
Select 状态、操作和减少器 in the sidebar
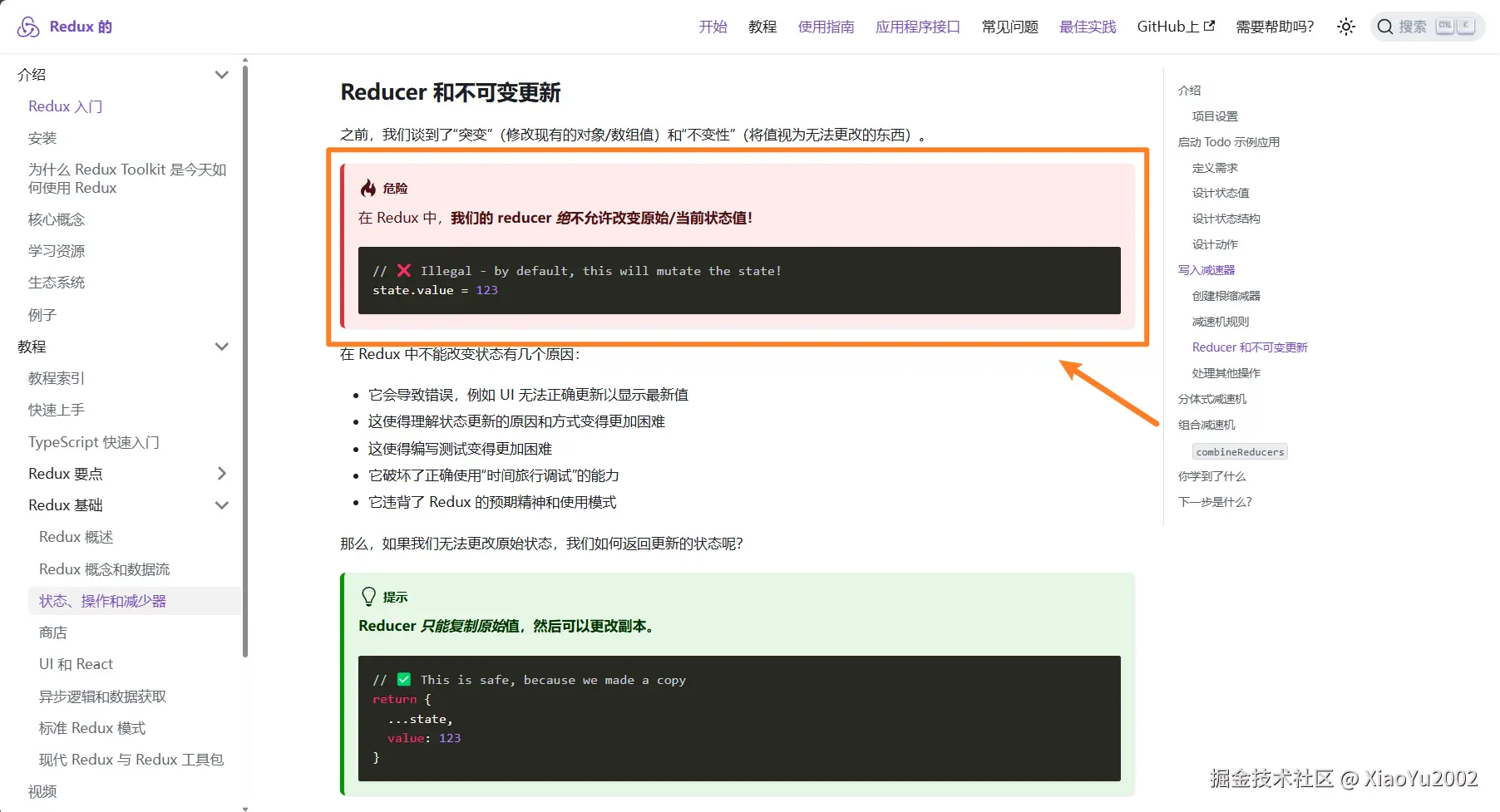click(103, 600)
